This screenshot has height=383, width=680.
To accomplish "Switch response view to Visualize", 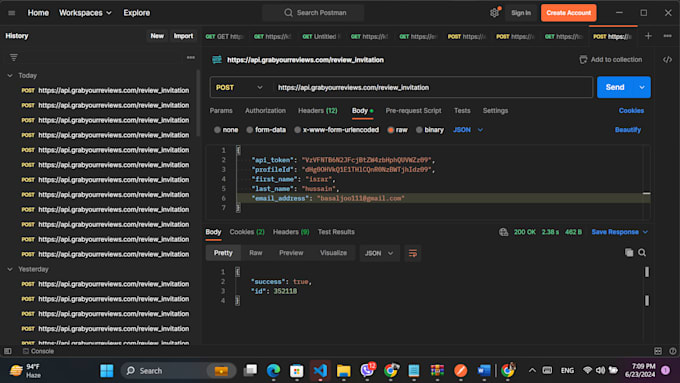I will pyautogui.click(x=333, y=253).
